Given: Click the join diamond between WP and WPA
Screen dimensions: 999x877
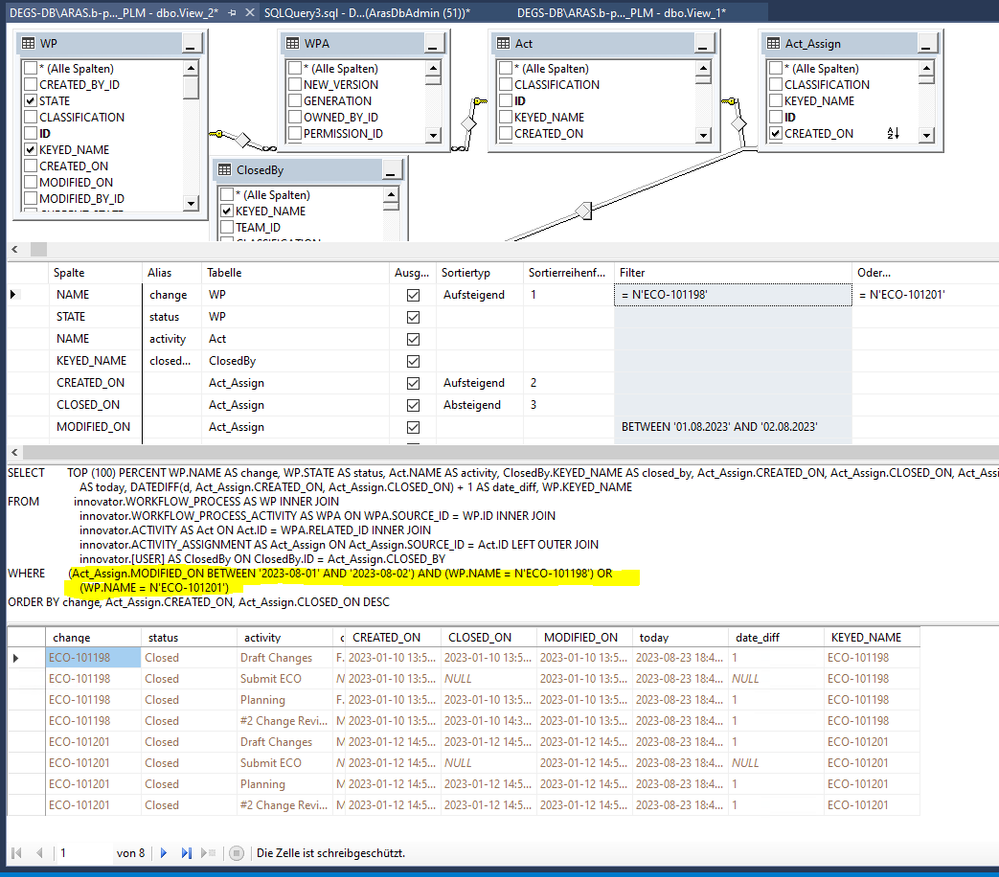Looking at the screenshot, I should coord(241,138).
